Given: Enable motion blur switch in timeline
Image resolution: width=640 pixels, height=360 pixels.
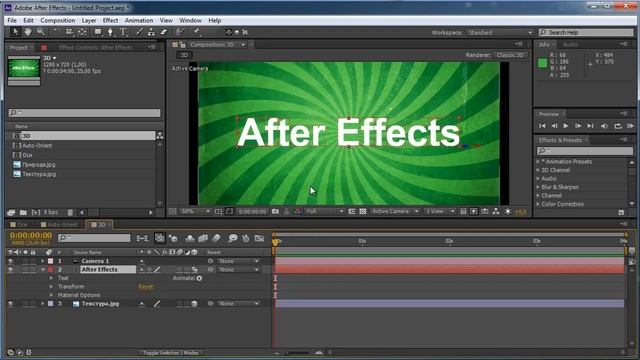Looking at the screenshot, I should (x=216, y=238).
